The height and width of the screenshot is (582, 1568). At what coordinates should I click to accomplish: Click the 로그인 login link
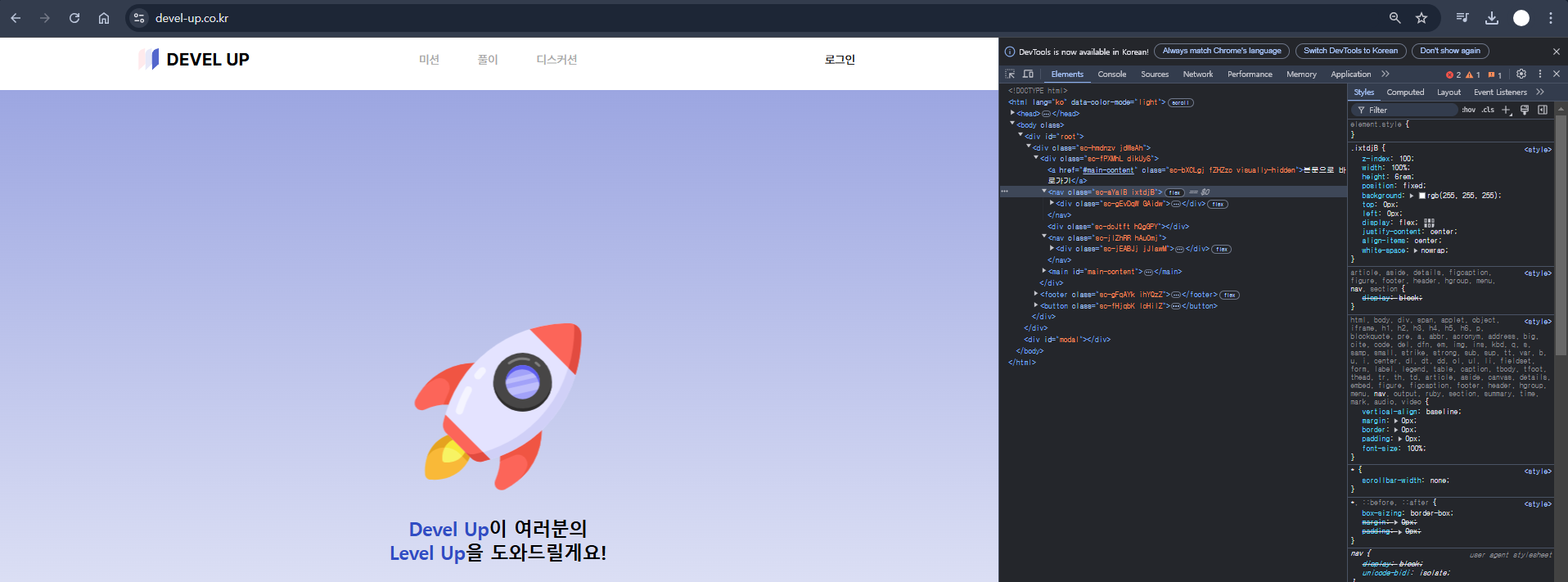point(840,59)
